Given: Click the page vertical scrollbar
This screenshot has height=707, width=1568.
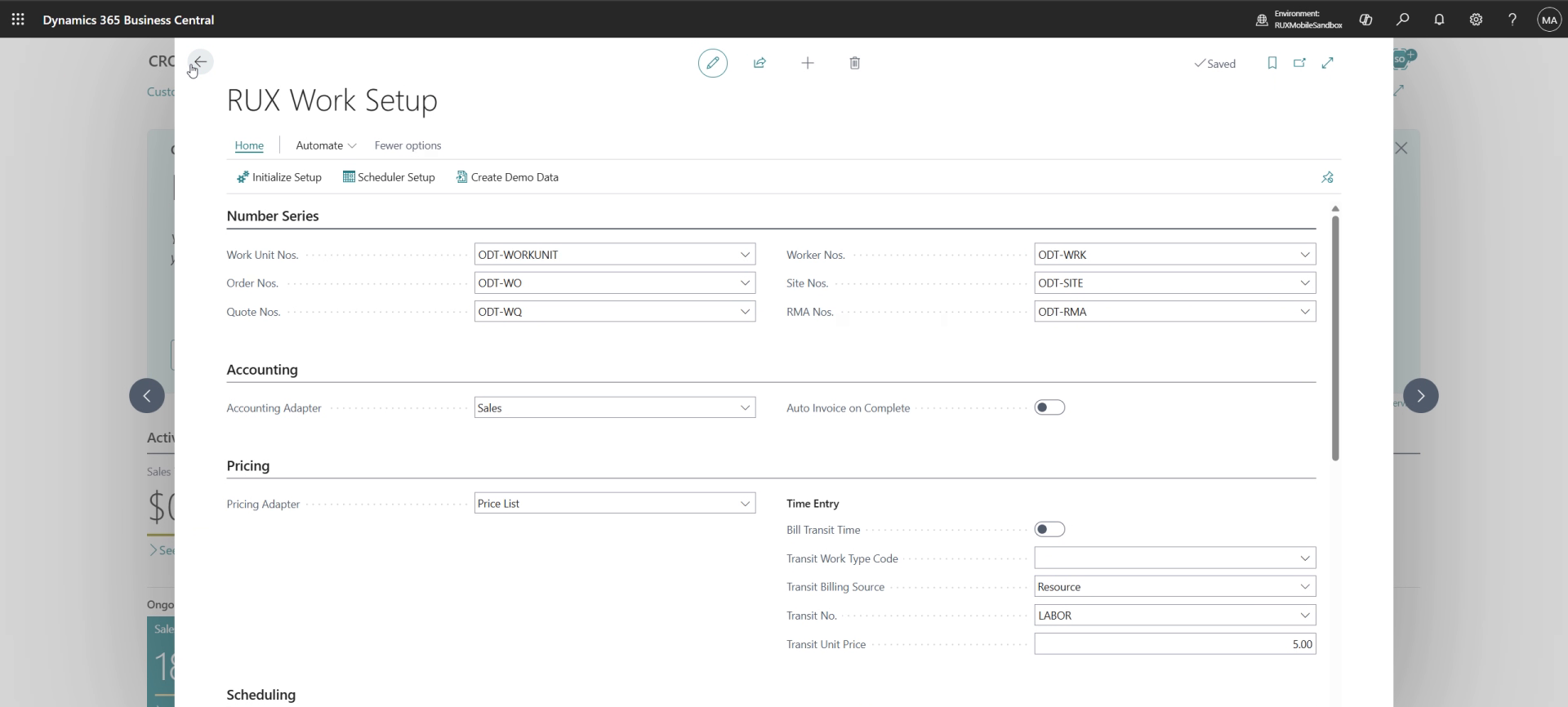Looking at the screenshot, I should 1335,337.
